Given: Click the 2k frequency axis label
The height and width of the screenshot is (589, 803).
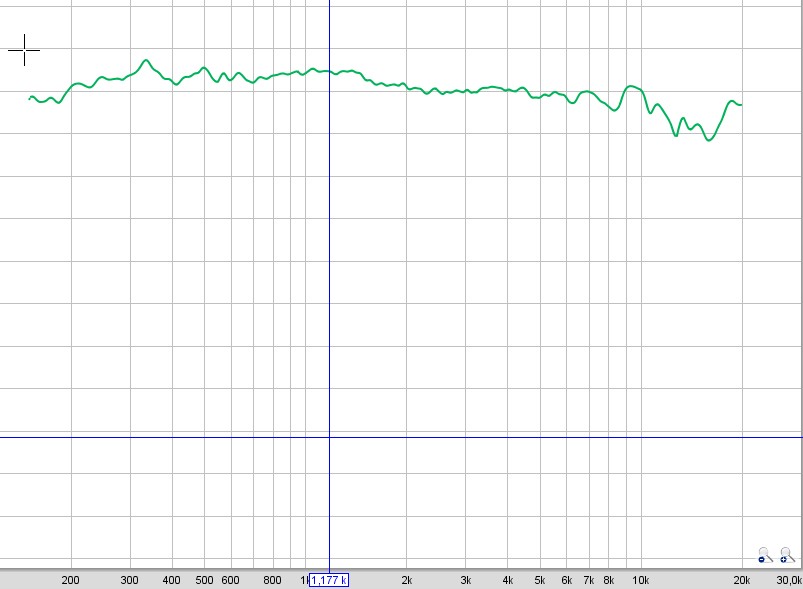Looking at the screenshot, I should [x=407, y=580].
